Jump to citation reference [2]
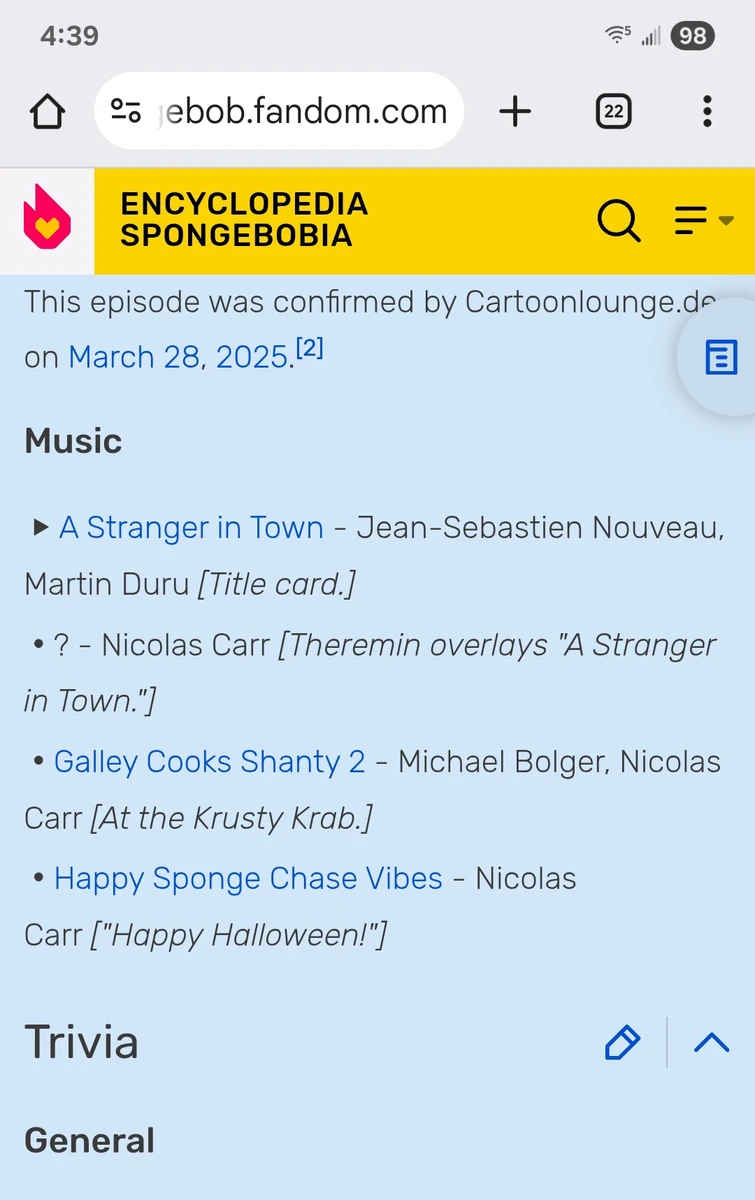The width and height of the screenshot is (755, 1200). pos(310,350)
